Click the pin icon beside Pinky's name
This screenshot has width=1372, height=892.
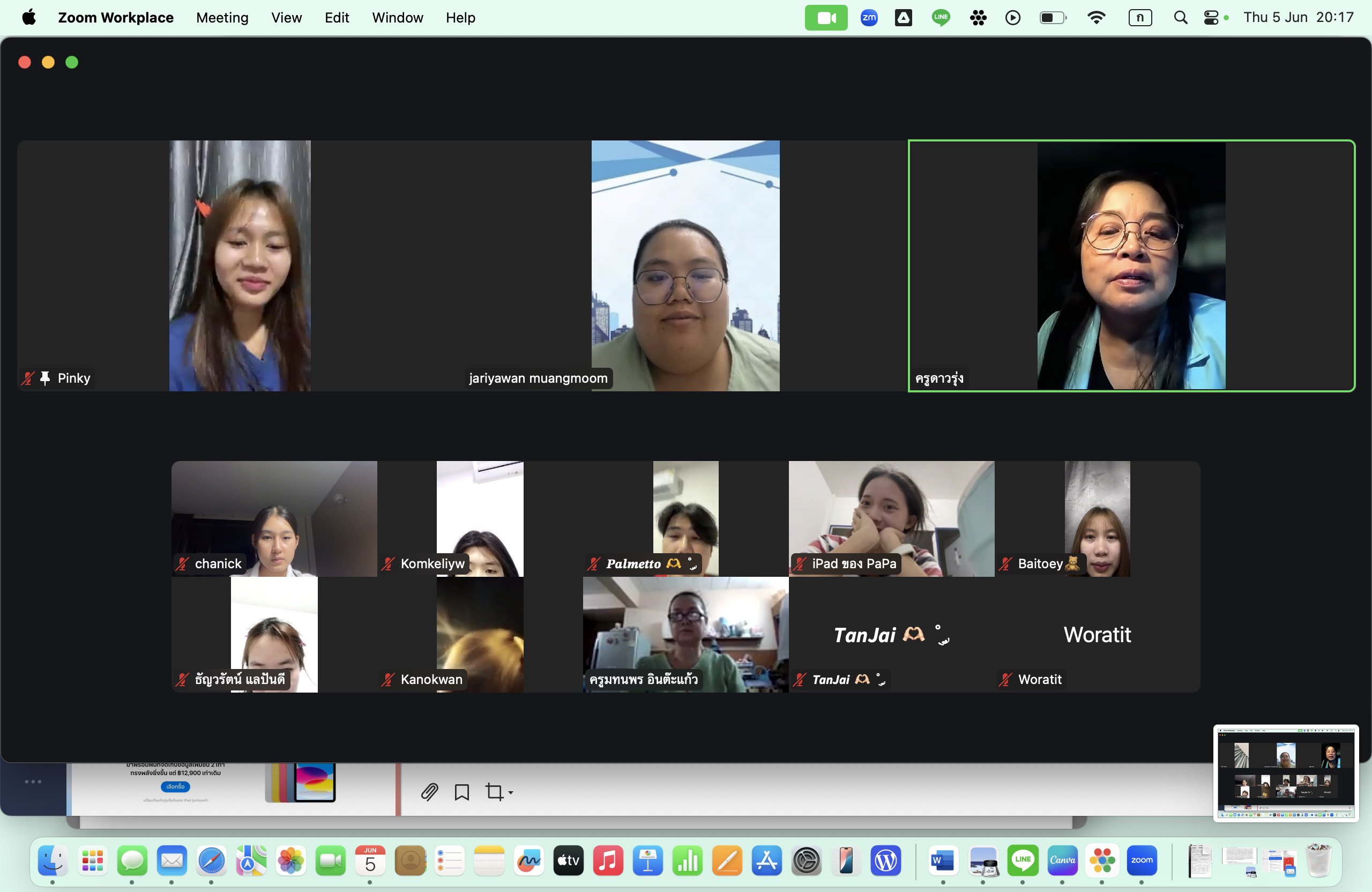[45, 378]
